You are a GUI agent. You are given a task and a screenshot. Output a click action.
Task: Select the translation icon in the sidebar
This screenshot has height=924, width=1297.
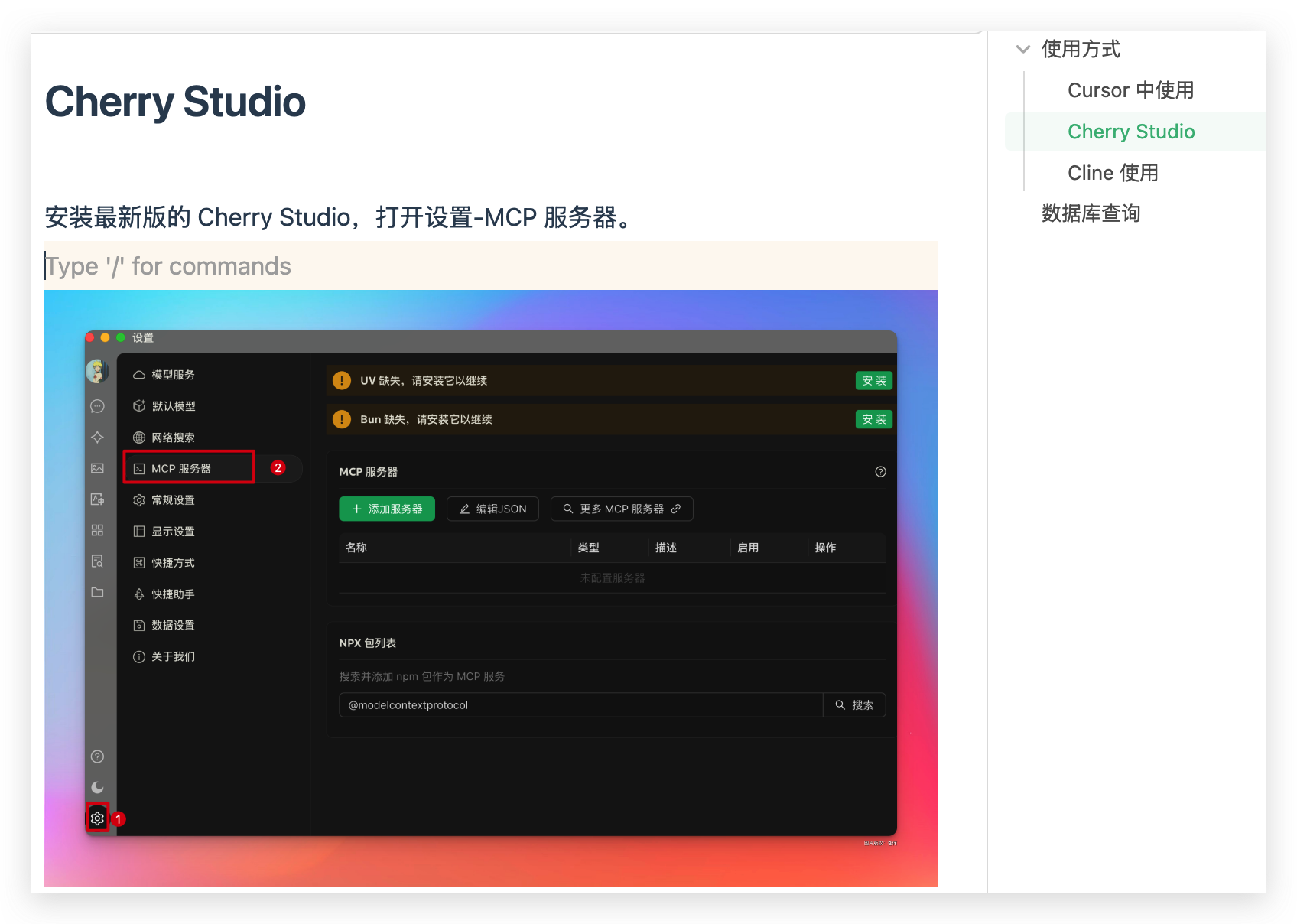pos(97,499)
